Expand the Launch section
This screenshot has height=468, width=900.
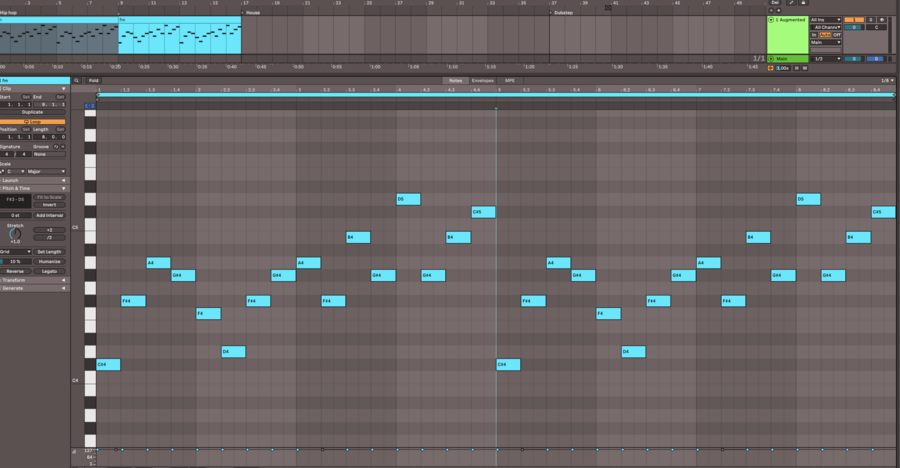point(33,180)
